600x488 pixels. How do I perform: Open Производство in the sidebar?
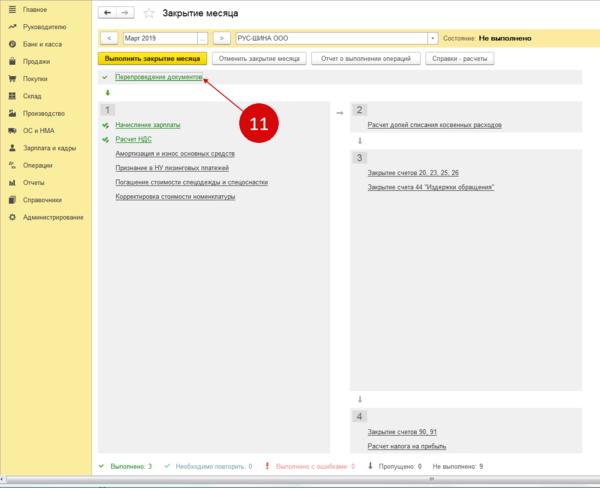point(44,113)
